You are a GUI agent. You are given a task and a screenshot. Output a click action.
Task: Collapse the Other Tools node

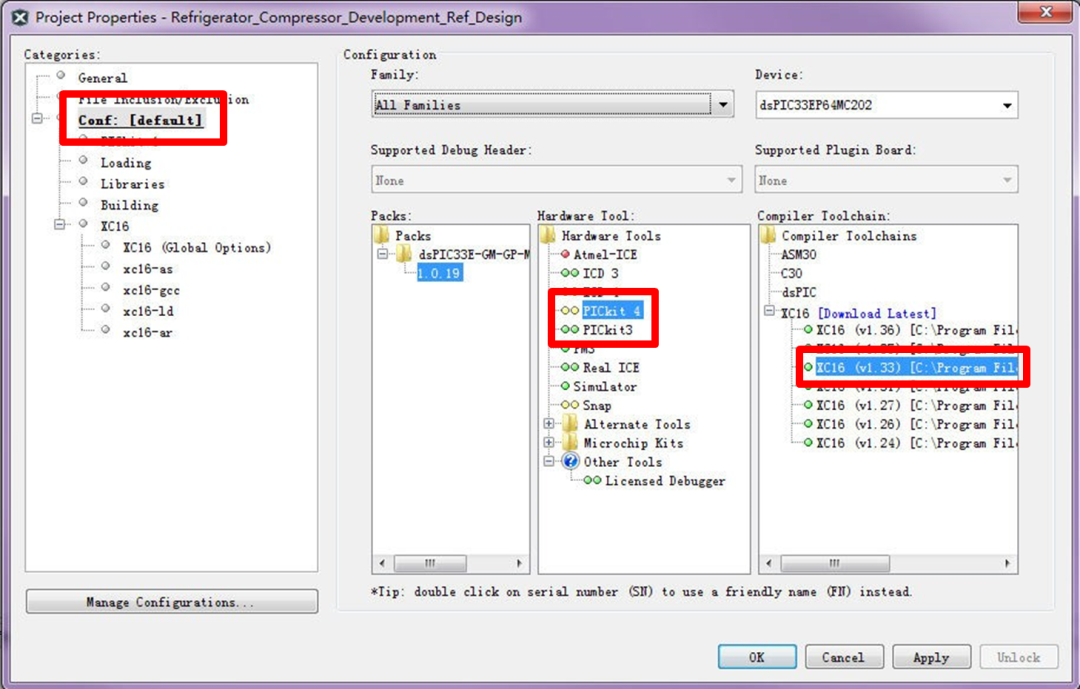549,461
